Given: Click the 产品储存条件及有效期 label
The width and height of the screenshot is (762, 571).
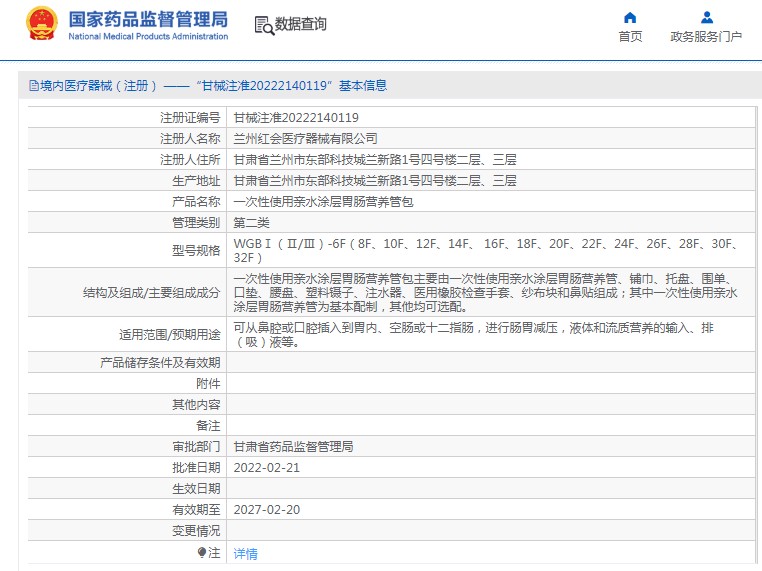Looking at the screenshot, I should (160, 363).
